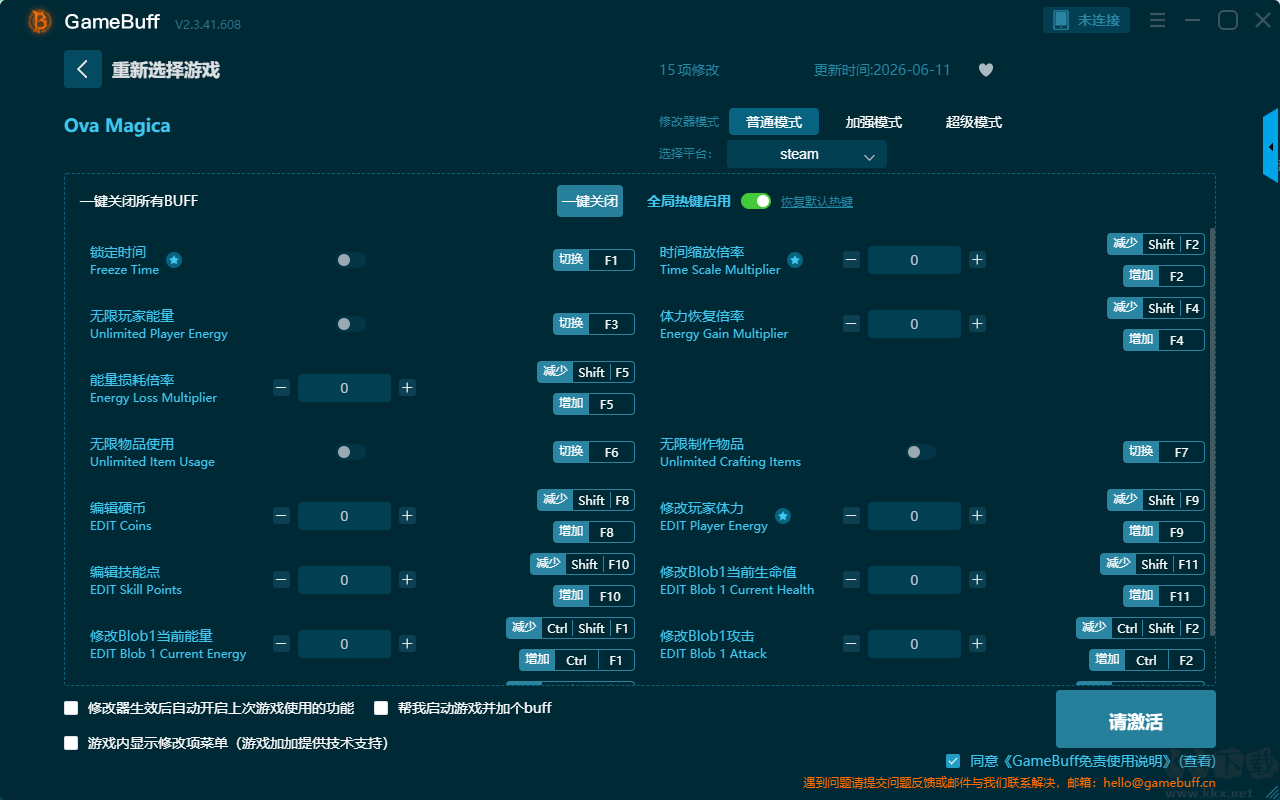Click the EDIT Blob 1 Attack value field
This screenshot has height=800, width=1280.
(914, 644)
